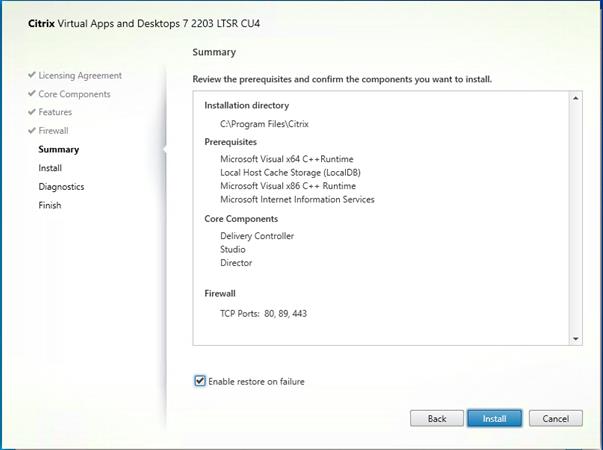Click Microsoft Visual x64 C++Runtime entry

(287, 159)
